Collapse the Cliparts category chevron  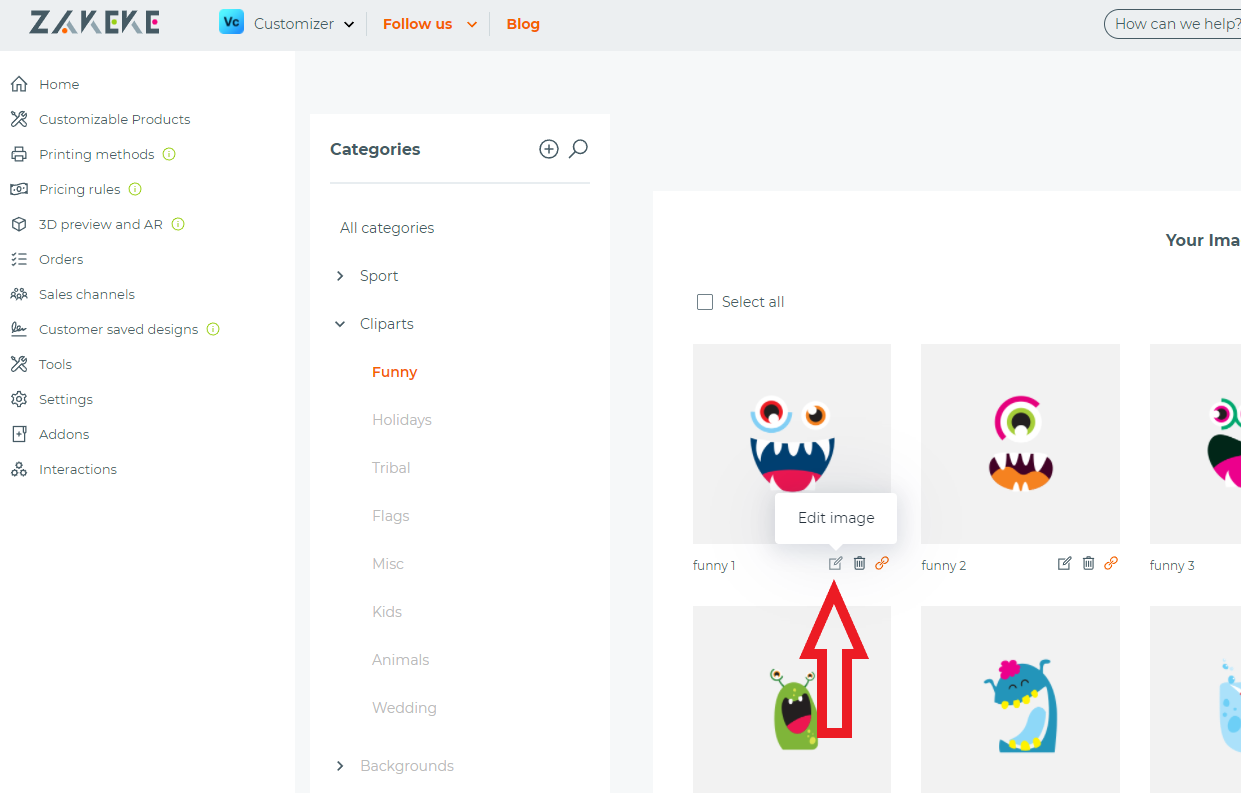340,324
